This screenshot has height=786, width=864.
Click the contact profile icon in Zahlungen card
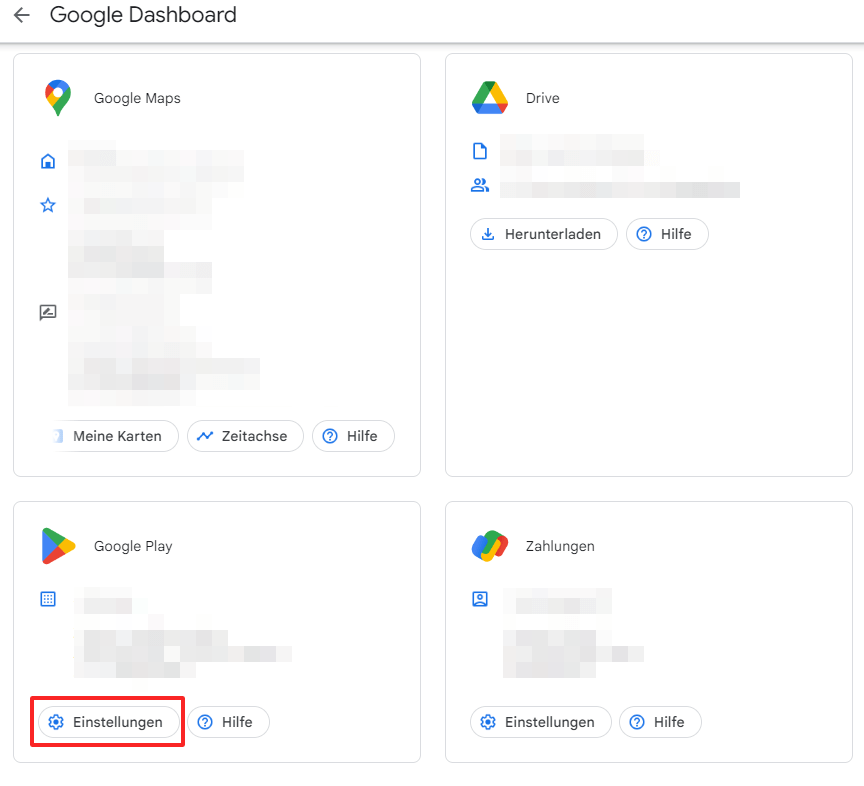coord(480,599)
